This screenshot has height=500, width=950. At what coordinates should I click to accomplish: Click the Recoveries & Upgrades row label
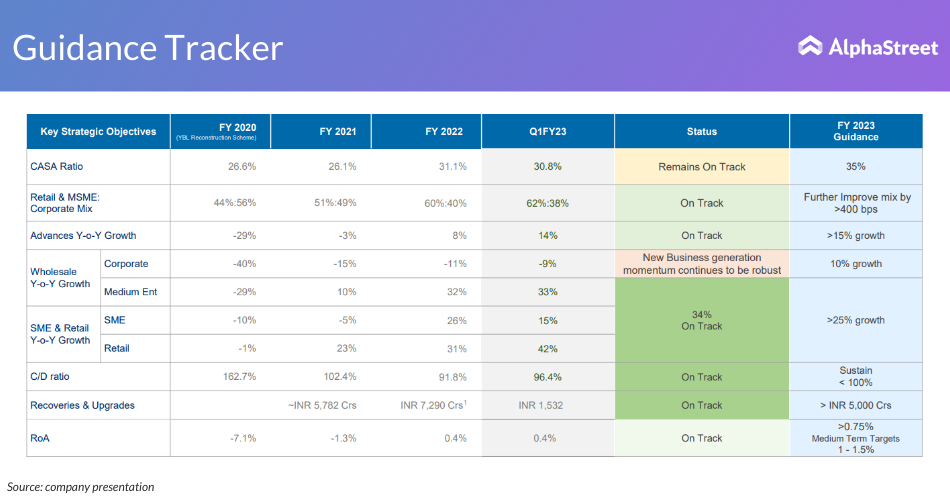tap(82, 405)
